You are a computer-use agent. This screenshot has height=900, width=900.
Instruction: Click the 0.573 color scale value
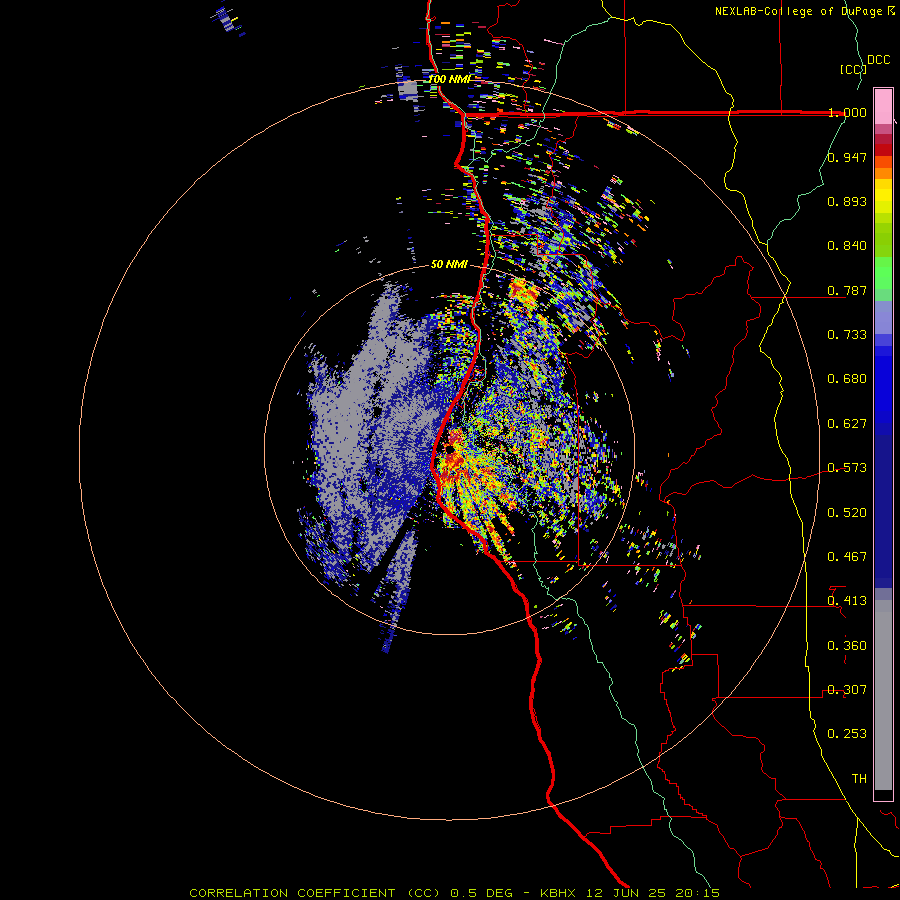(x=847, y=468)
